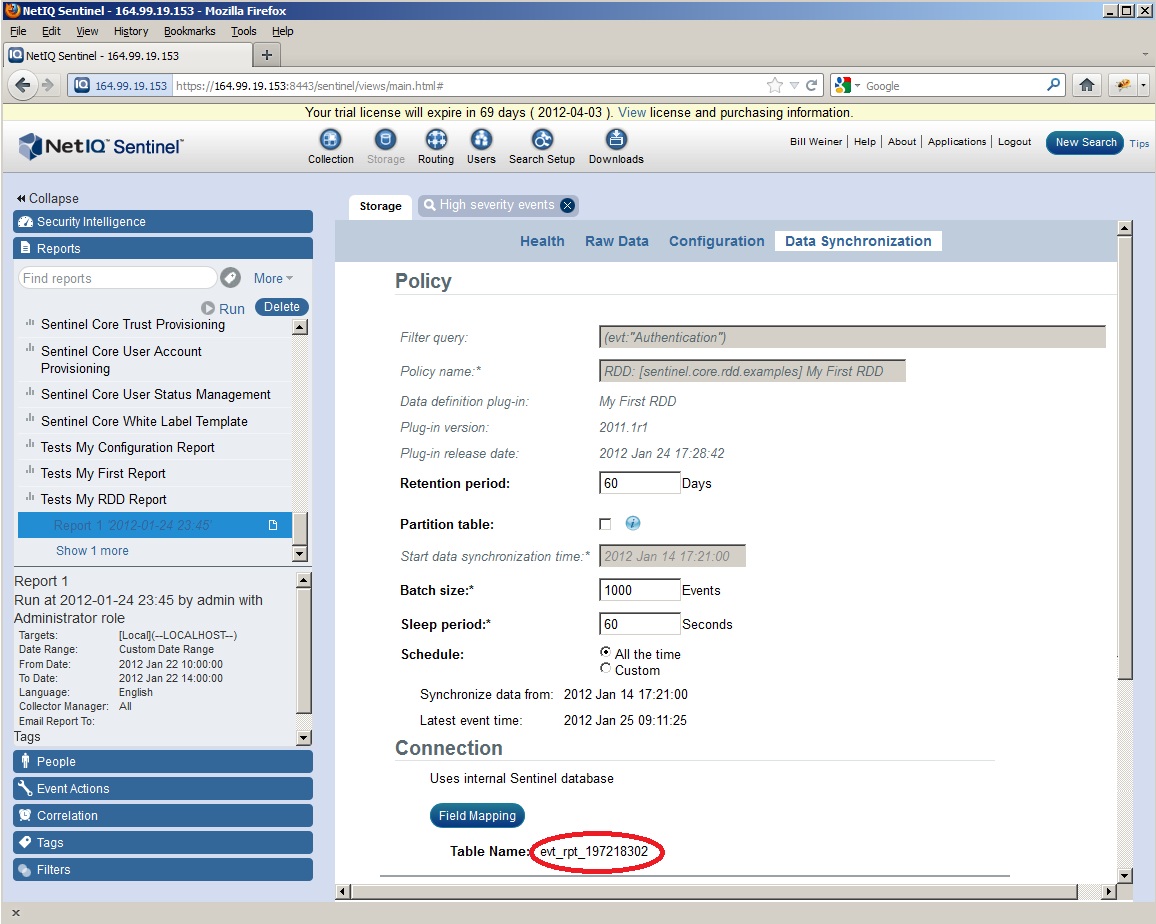Click the Firefox home button
The width and height of the screenshot is (1156, 924).
(x=1087, y=86)
